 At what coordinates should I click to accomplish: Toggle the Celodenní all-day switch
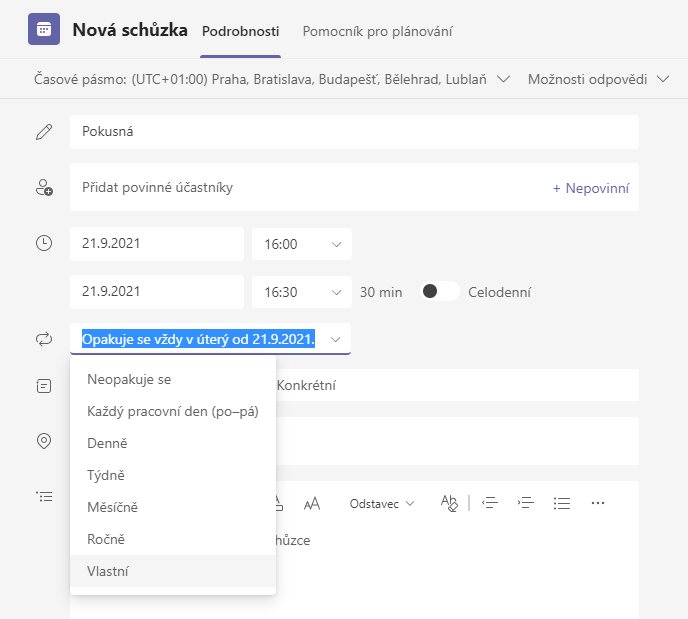439,292
